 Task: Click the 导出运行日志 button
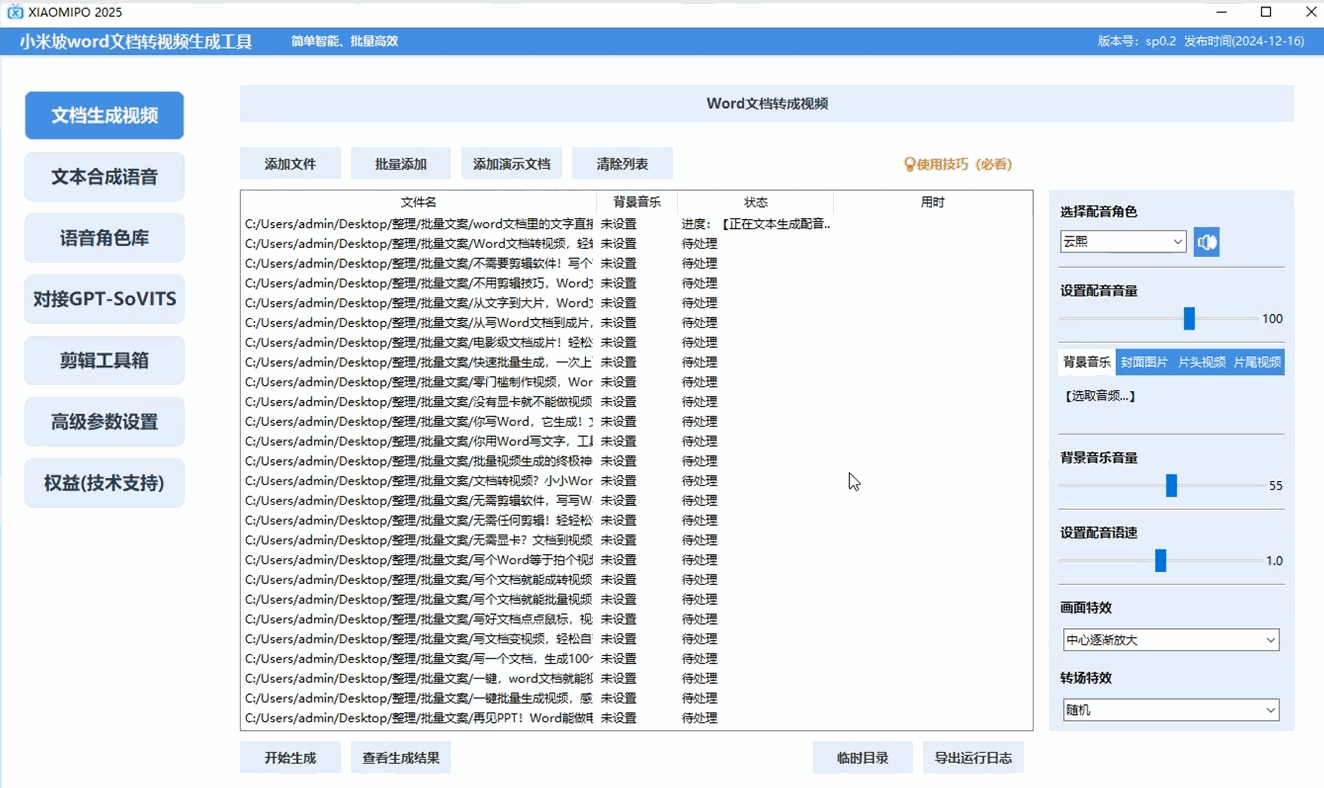click(973, 758)
